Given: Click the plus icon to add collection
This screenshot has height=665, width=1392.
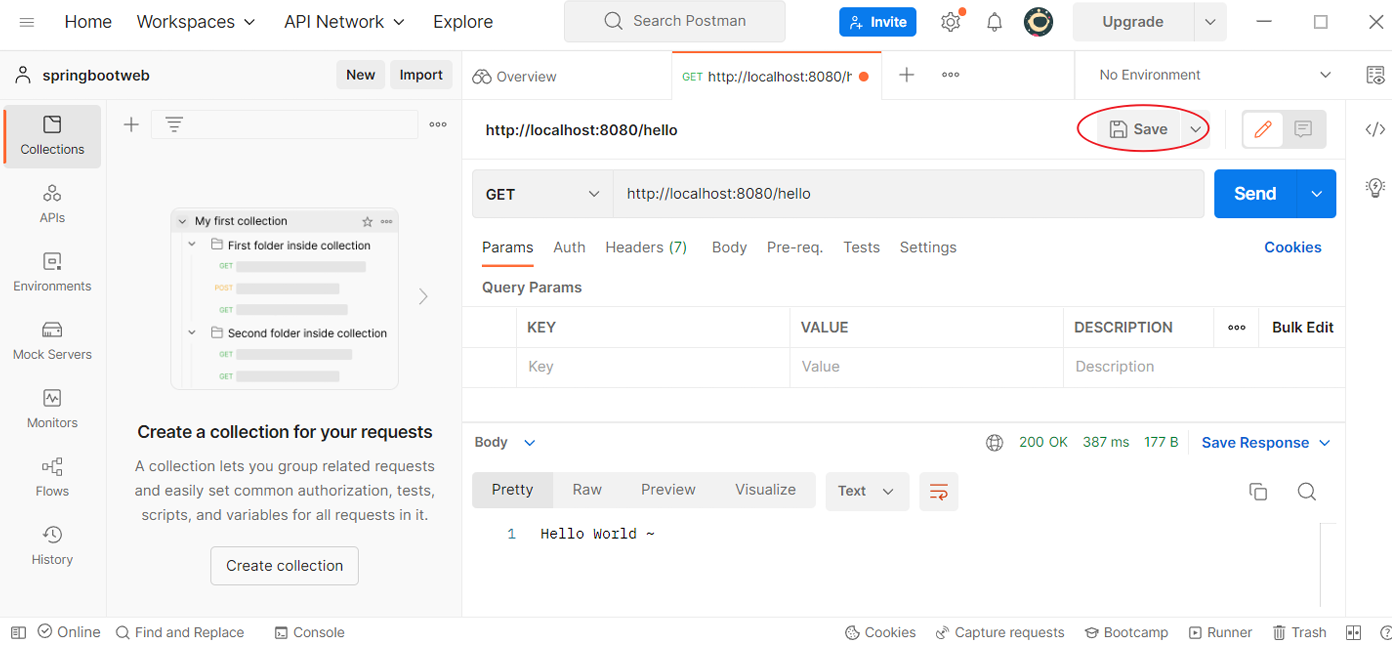Looking at the screenshot, I should [x=130, y=124].
